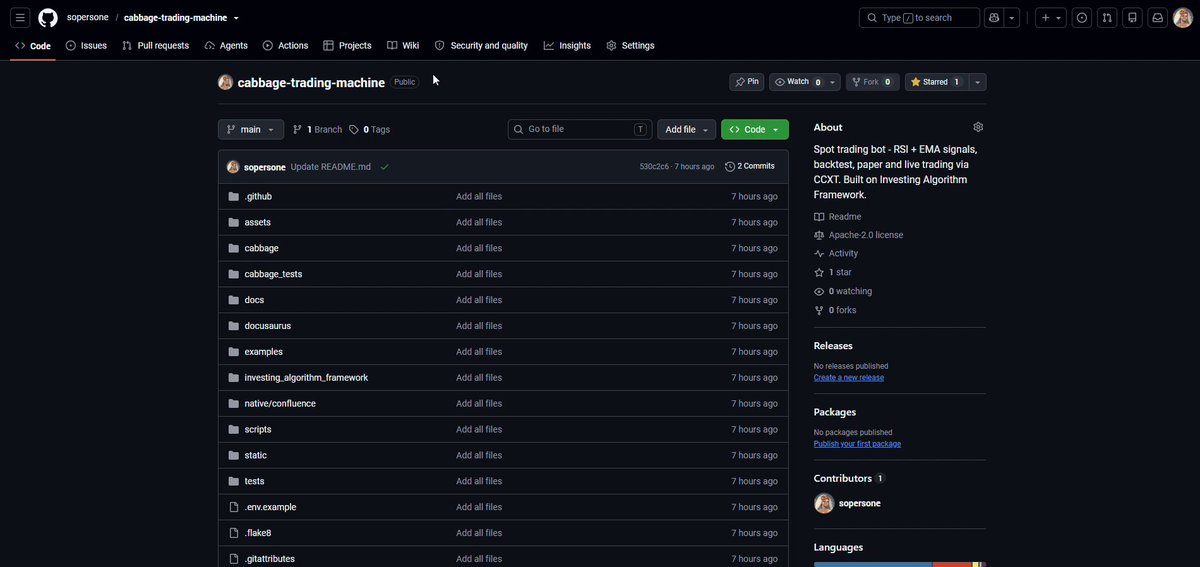Open the Readme link in About
Viewport: 1200px width, 567px height.
(x=837, y=217)
